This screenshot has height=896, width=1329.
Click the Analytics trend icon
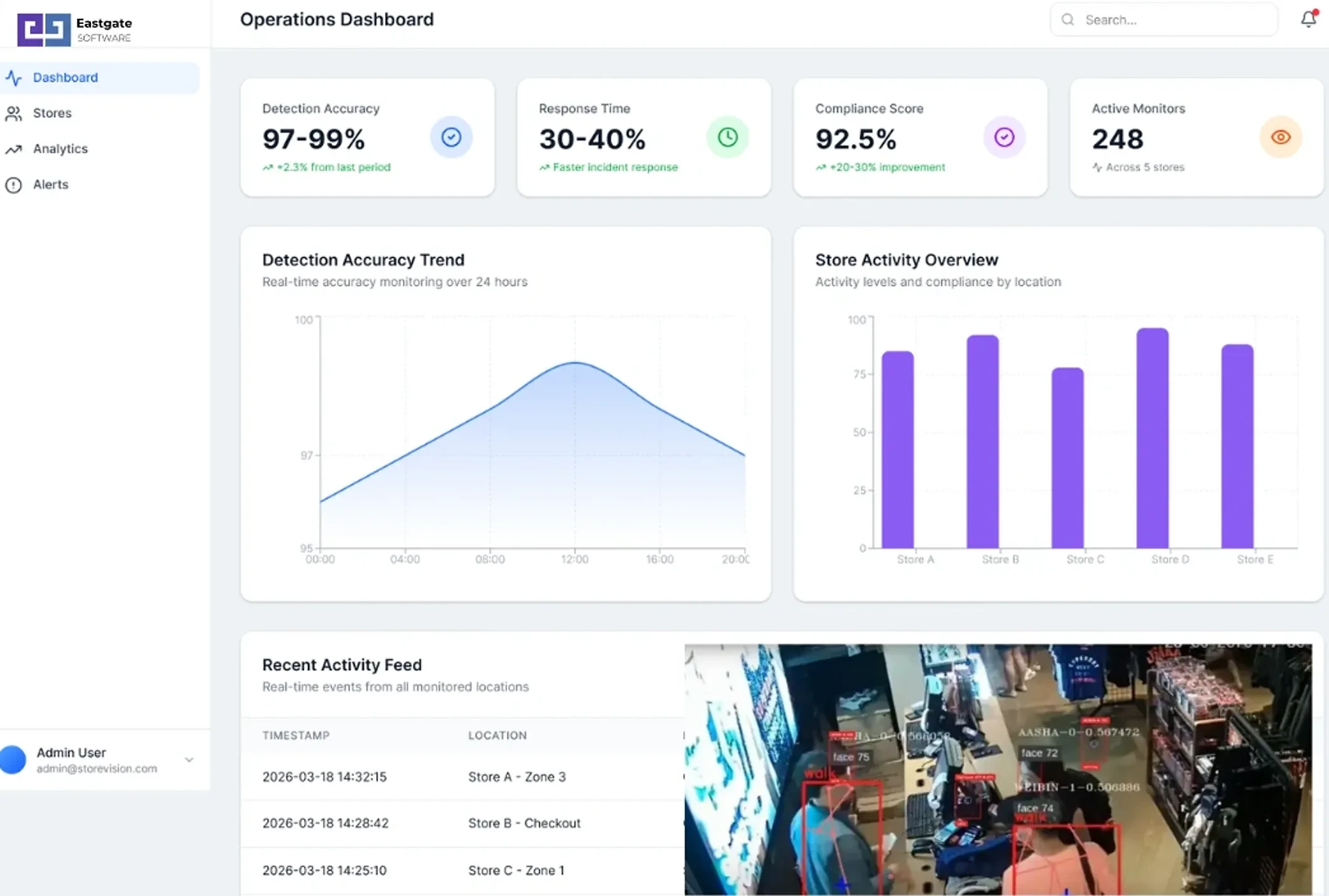tap(14, 149)
